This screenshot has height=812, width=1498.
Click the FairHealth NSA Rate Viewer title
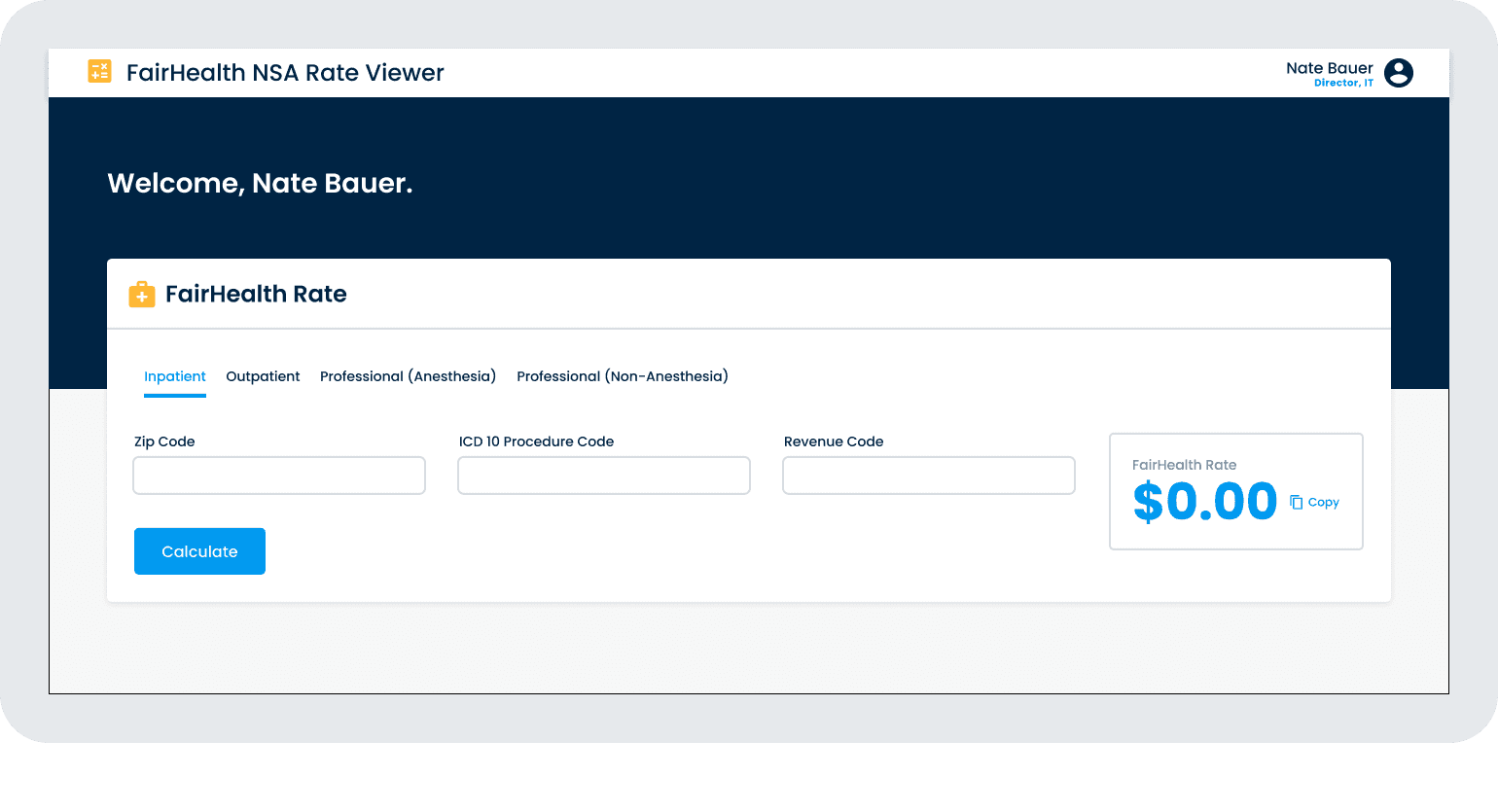[285, 72]
